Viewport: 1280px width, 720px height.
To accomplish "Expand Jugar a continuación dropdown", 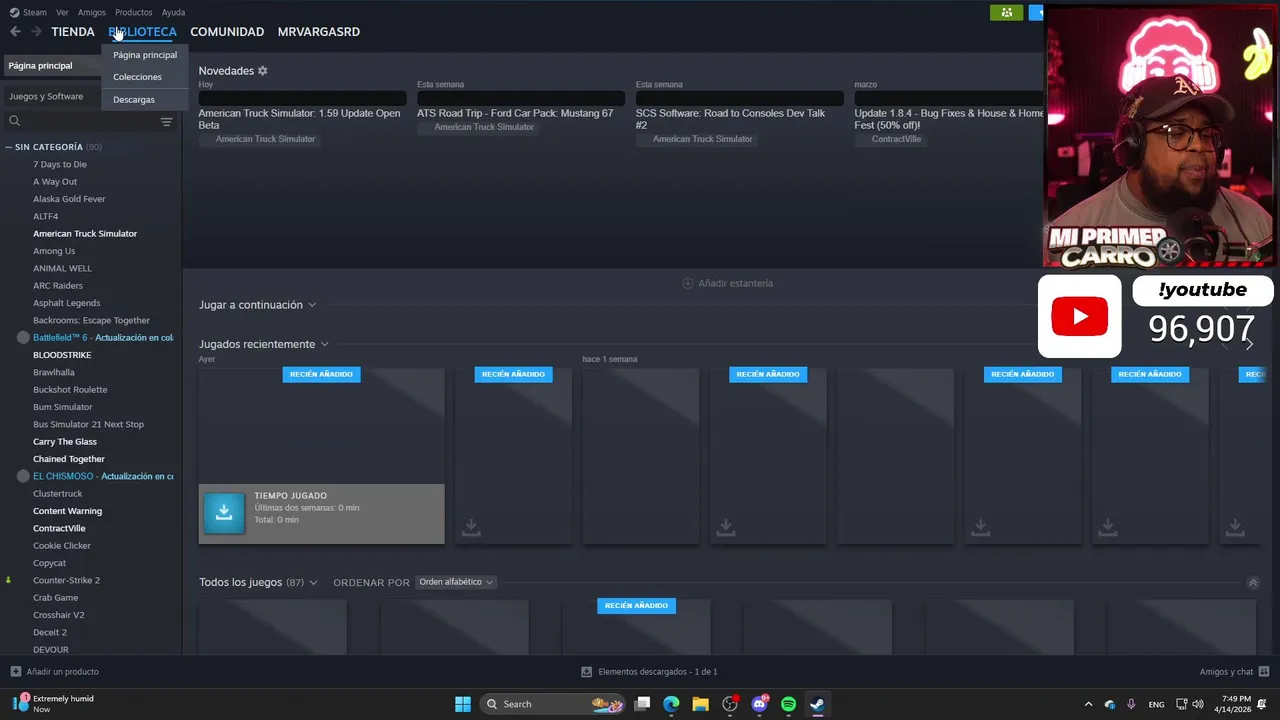I will coord(312,305).
